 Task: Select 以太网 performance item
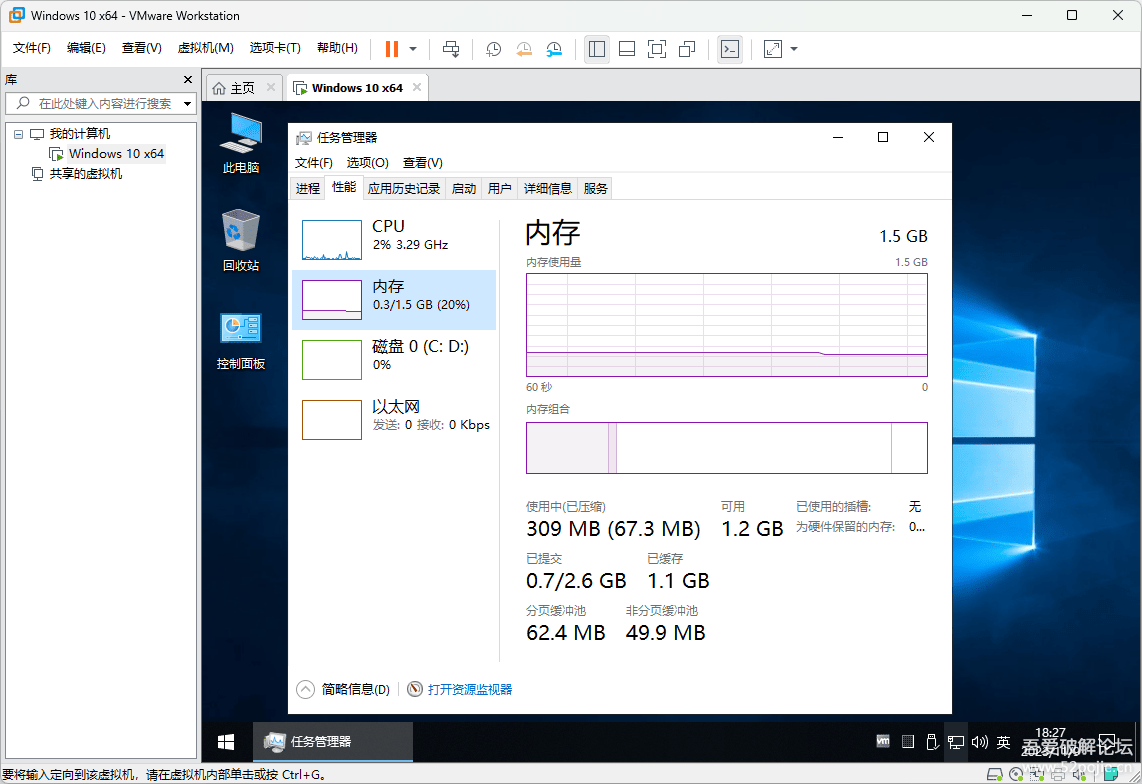(394, 419)
